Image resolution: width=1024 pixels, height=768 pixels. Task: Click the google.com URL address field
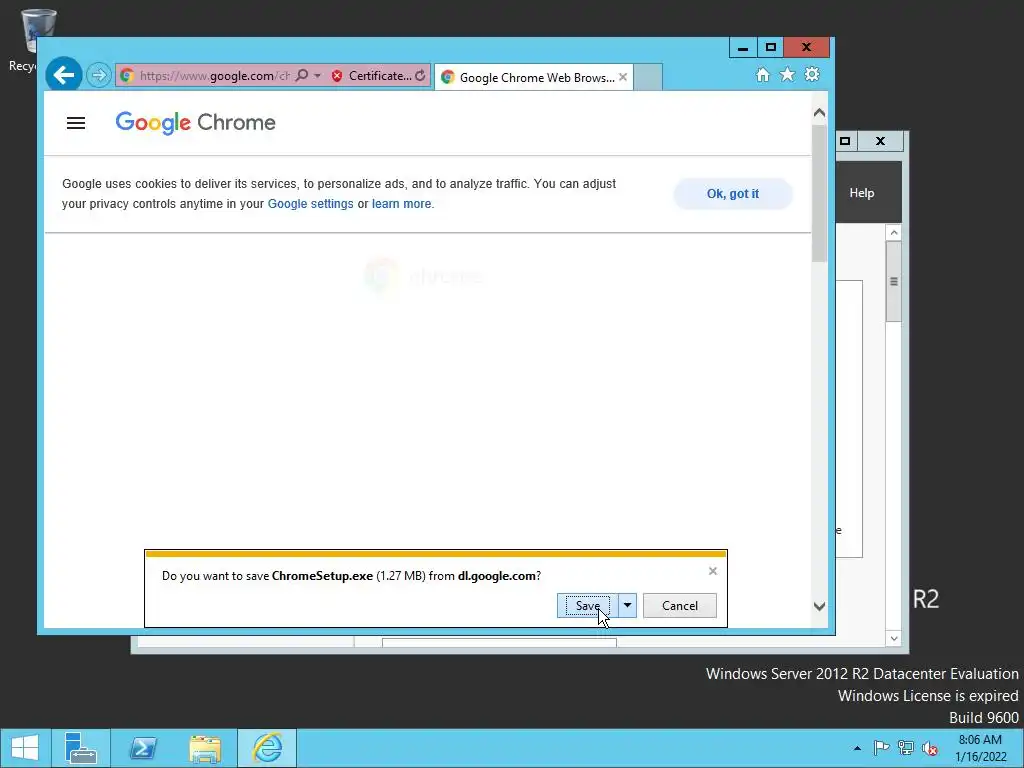pyautogui.click(x=214, y=76)
